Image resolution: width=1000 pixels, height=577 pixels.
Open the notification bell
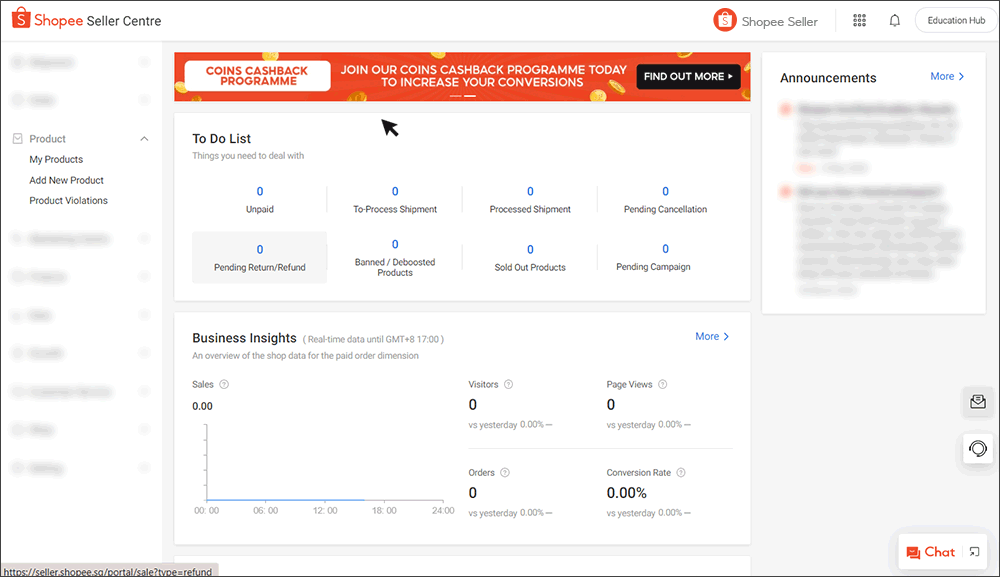tap(894, 20)
